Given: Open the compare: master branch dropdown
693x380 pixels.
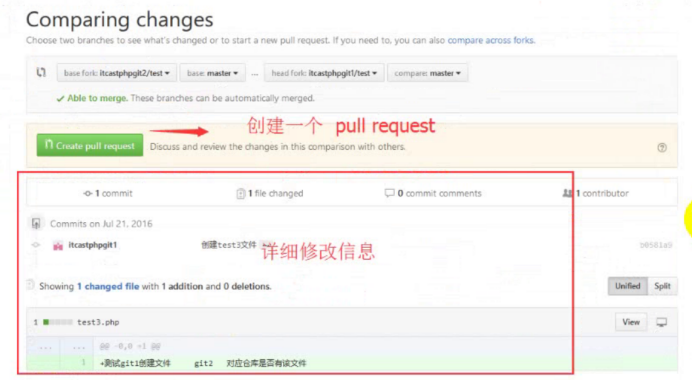Looking at the screenshot, I should [x=427, y=73].
